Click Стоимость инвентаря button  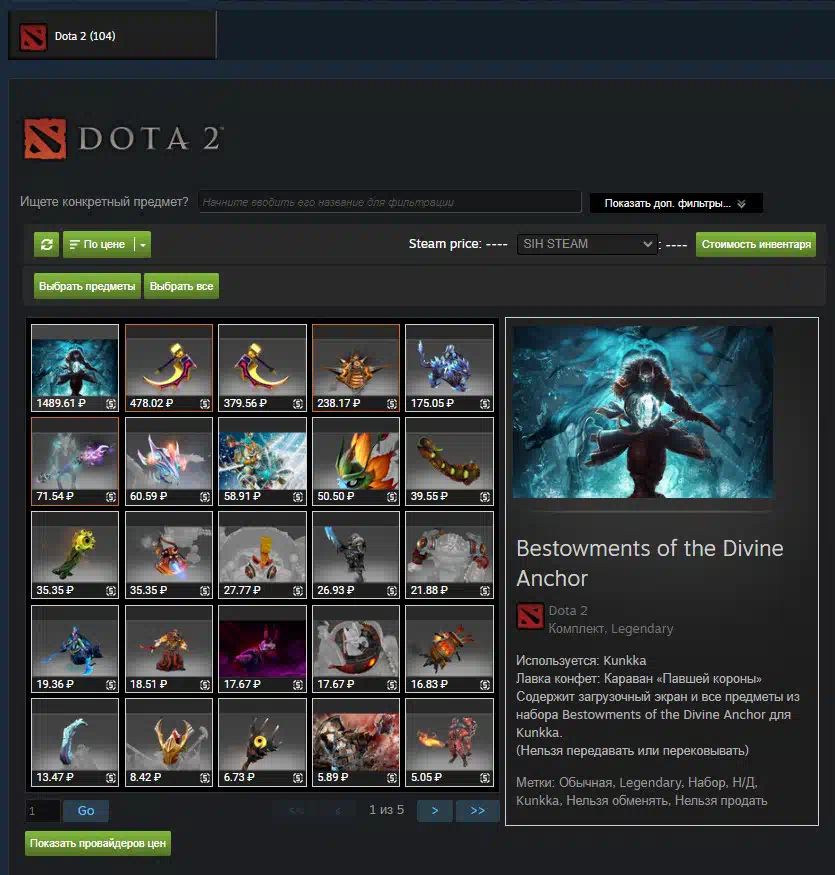pos(756,244)
